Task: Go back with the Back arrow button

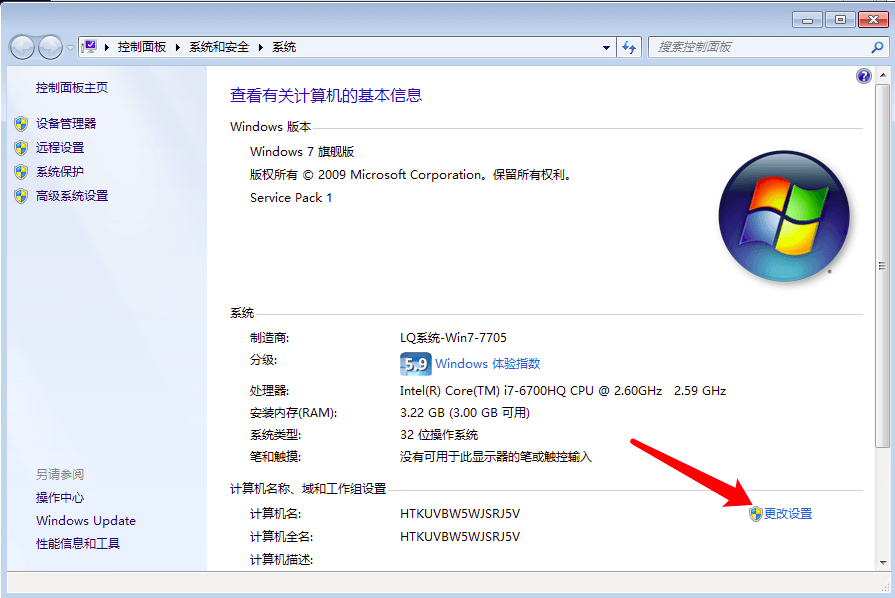Action: click(x=22, y=47)
